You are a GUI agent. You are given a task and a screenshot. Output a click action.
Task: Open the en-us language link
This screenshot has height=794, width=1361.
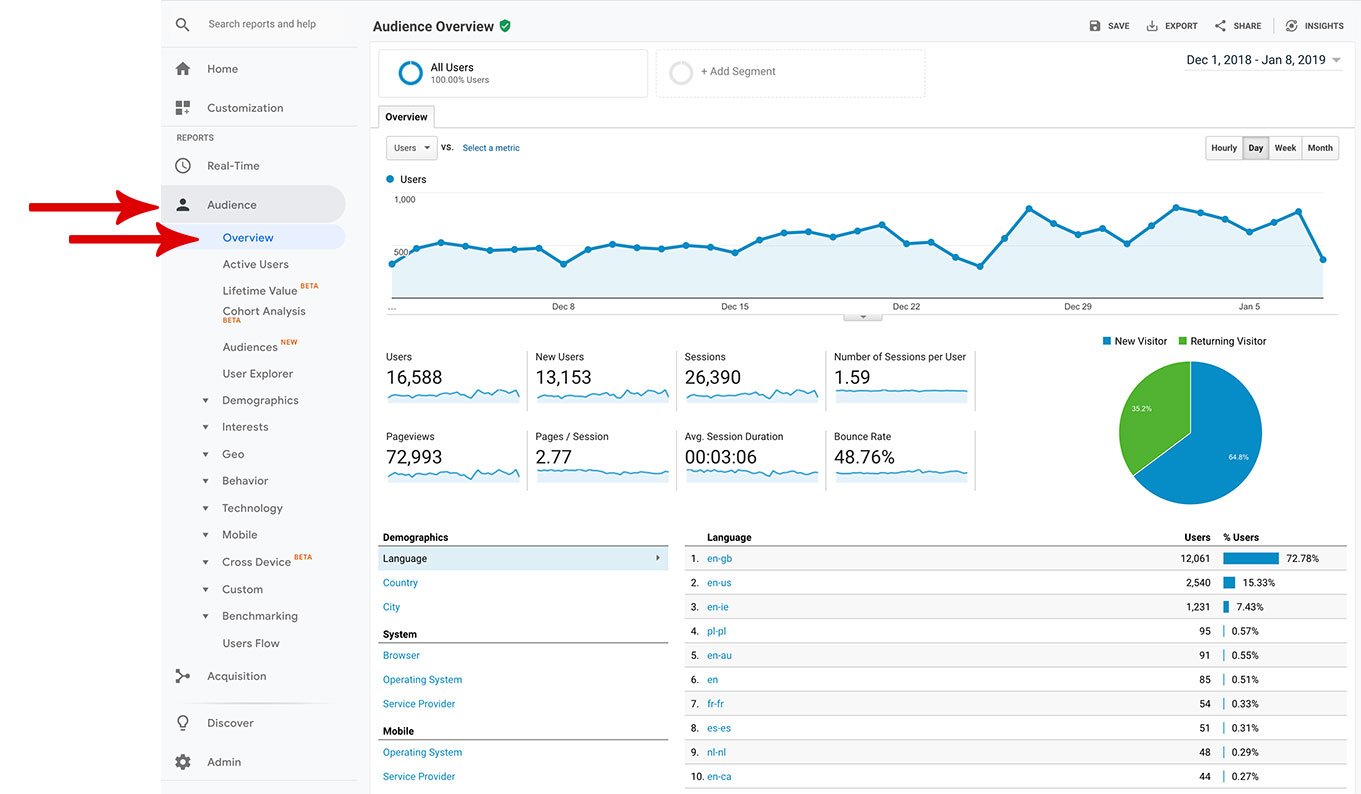pos(719,583)
